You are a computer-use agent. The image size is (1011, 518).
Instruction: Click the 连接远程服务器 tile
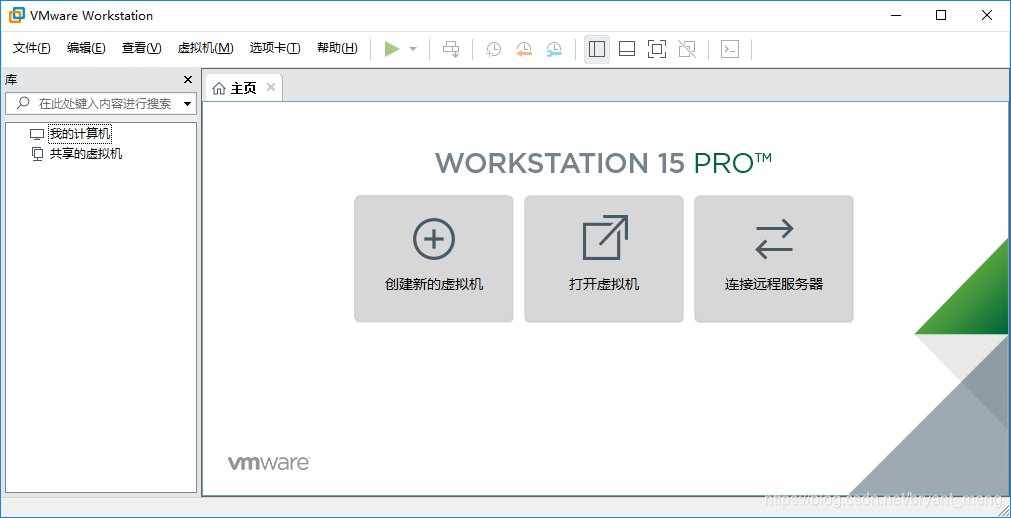click(774, 259)
